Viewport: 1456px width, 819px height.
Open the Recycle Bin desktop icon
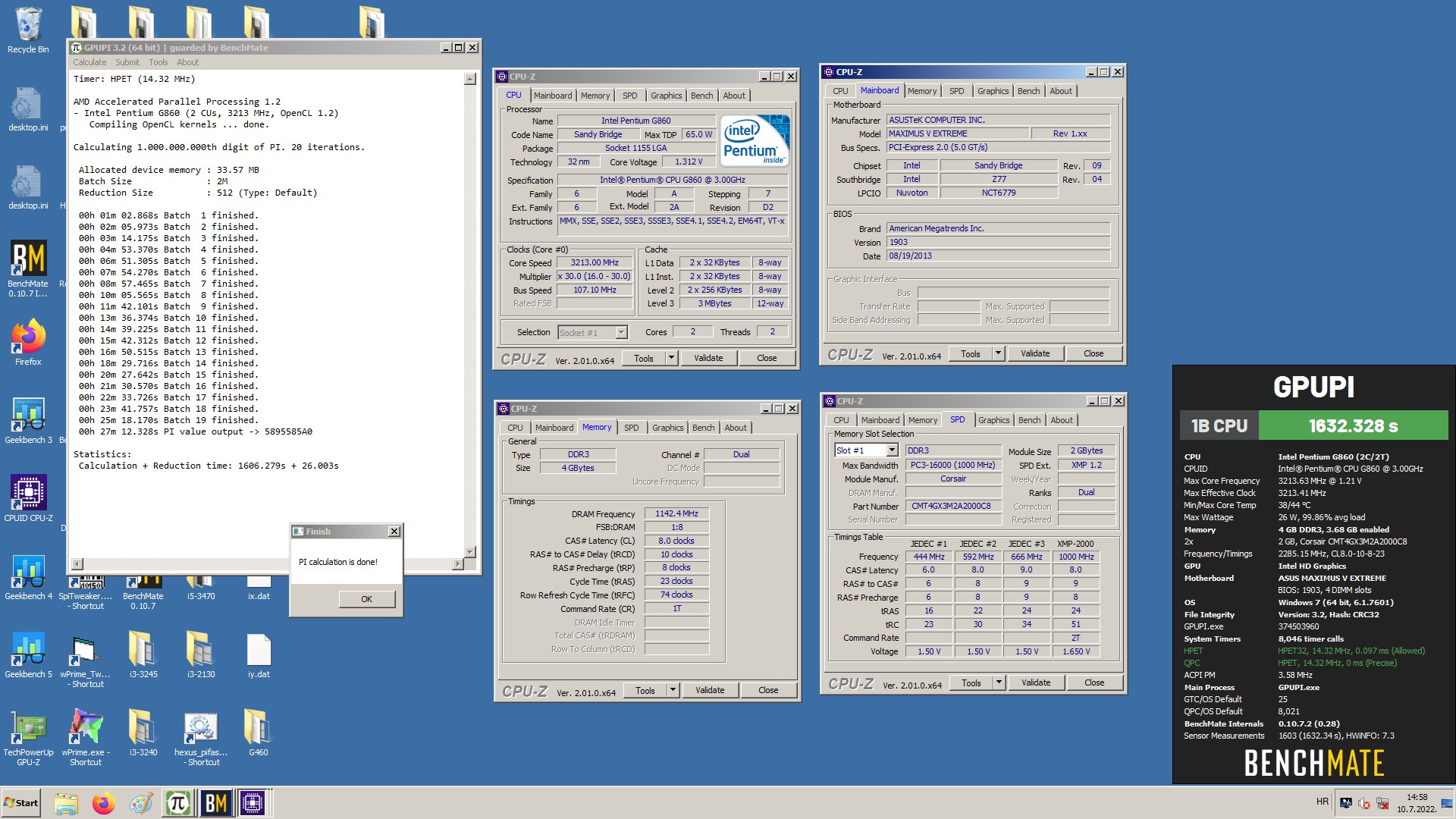click(x=28, y=30)
